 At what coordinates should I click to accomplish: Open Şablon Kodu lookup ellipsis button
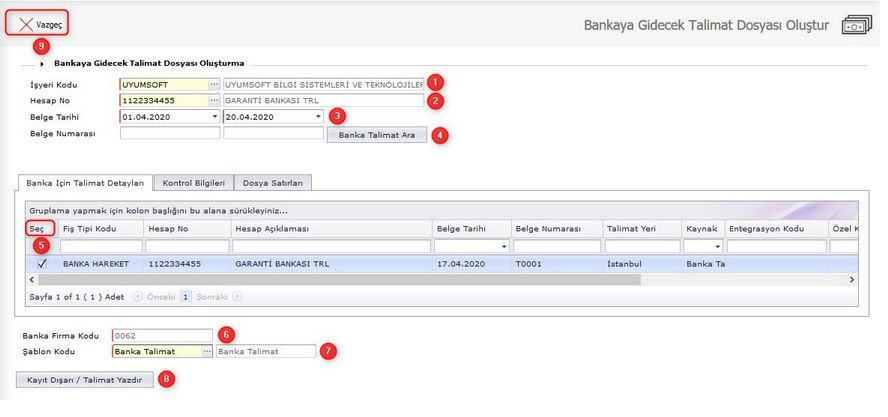point(207,352)
